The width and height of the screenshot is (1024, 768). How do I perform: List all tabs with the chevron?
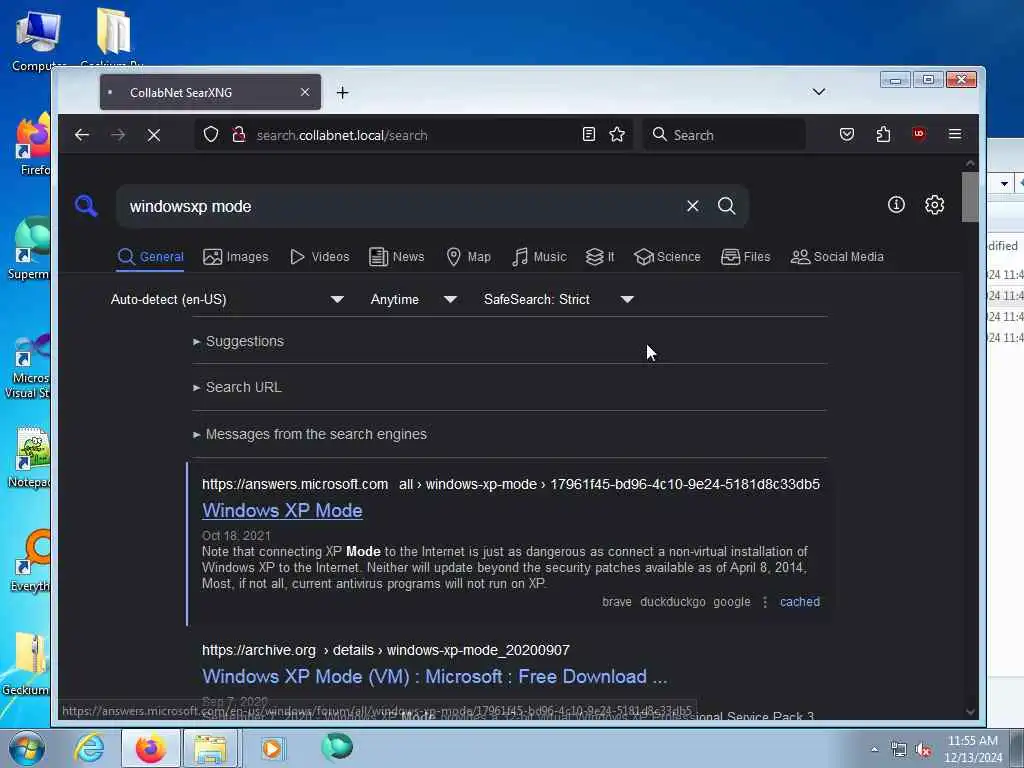[819, 92]
